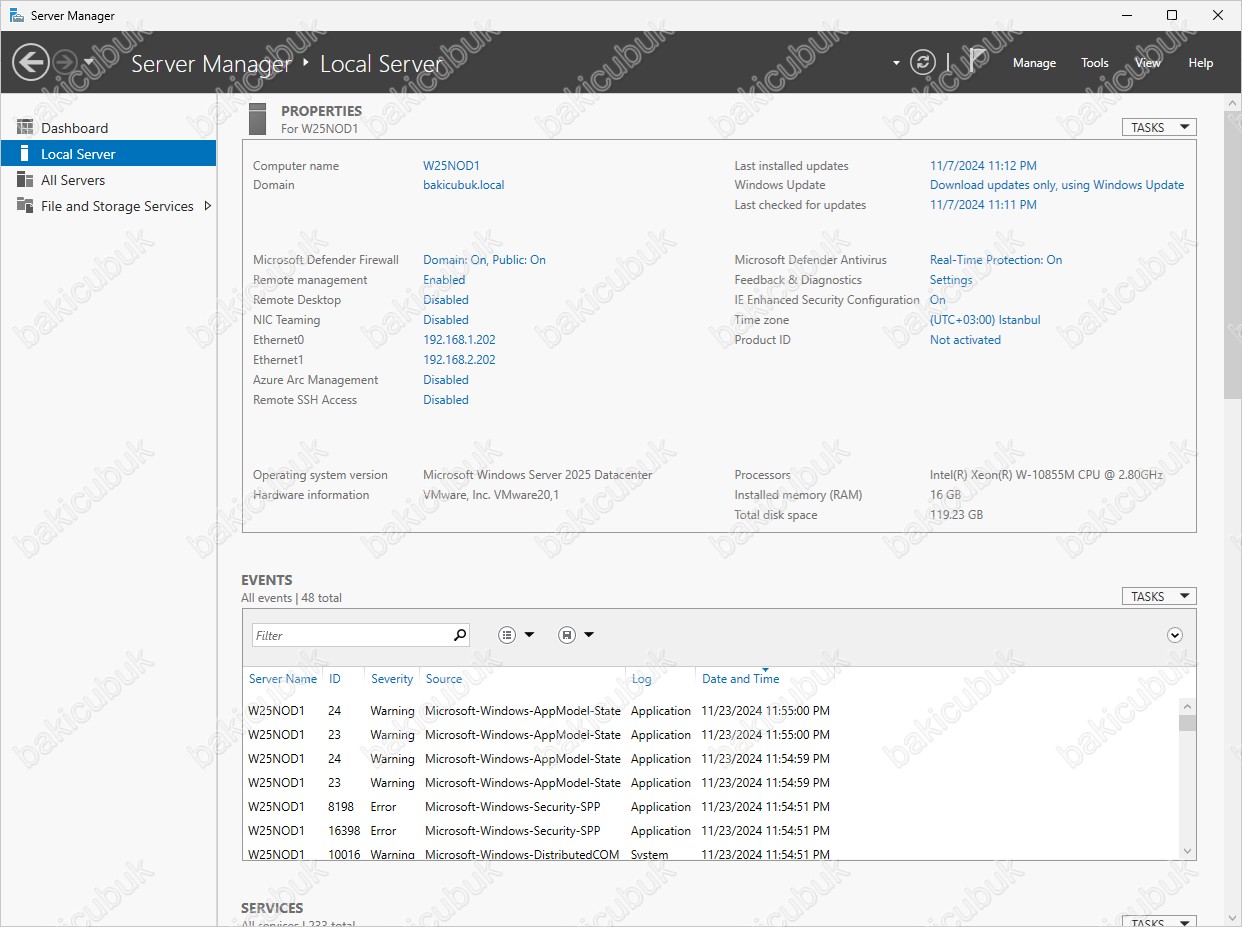Viewport: 1242px width, 927px height.
Task: Select event ID 10016 DistributedCOM warning row
Action: click(712, 853)
